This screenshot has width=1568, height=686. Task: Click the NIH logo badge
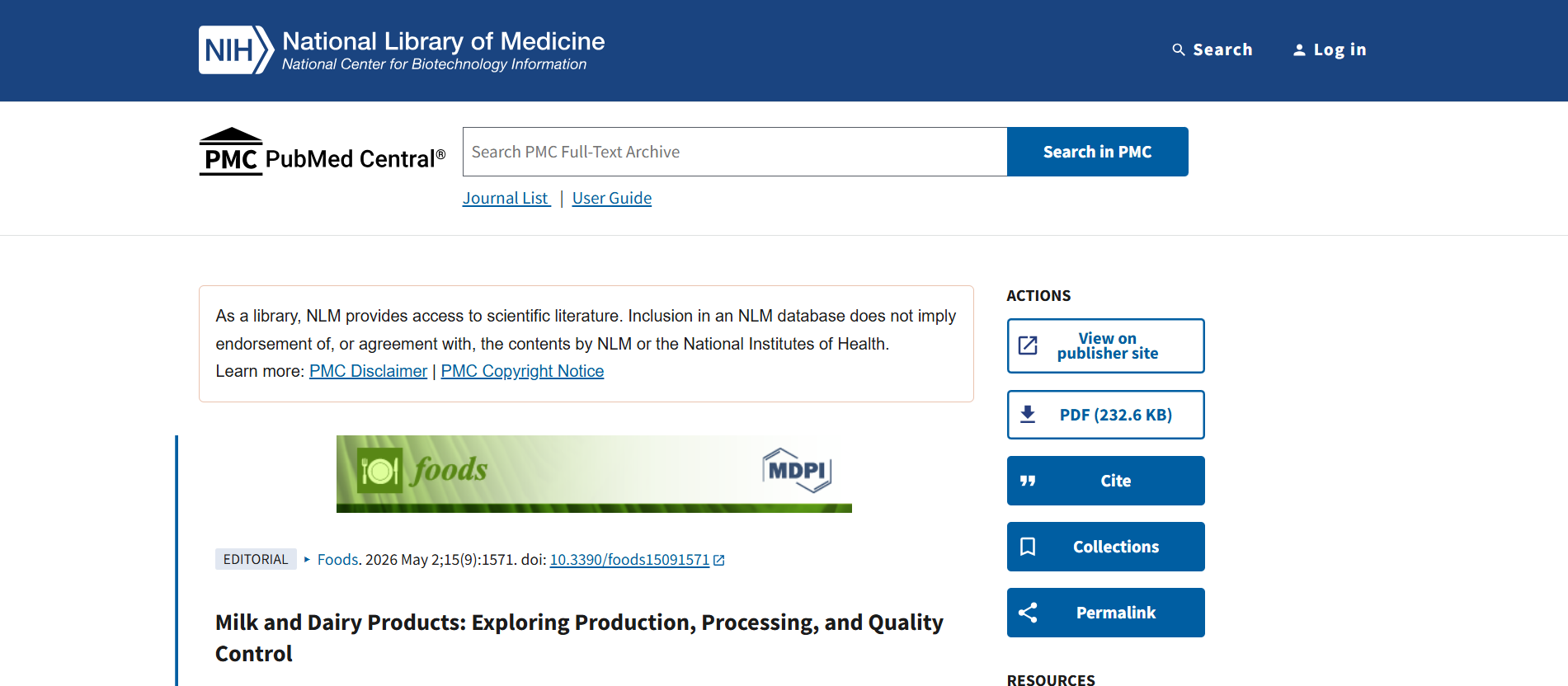click(x=236, y=49)
